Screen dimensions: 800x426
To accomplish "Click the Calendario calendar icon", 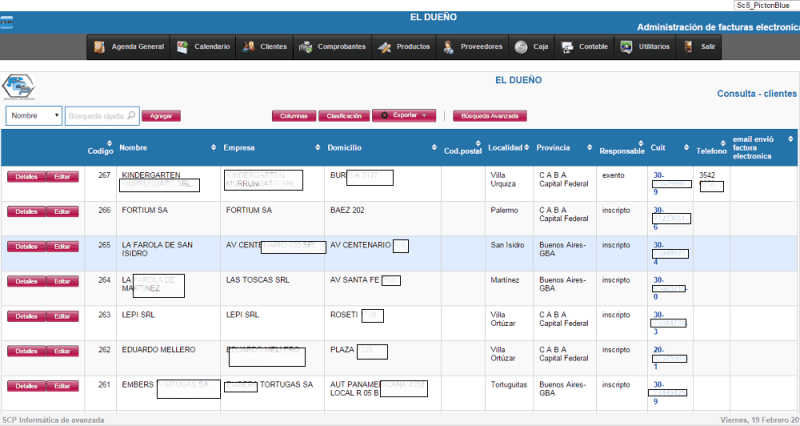I will (x=182, y=47).
